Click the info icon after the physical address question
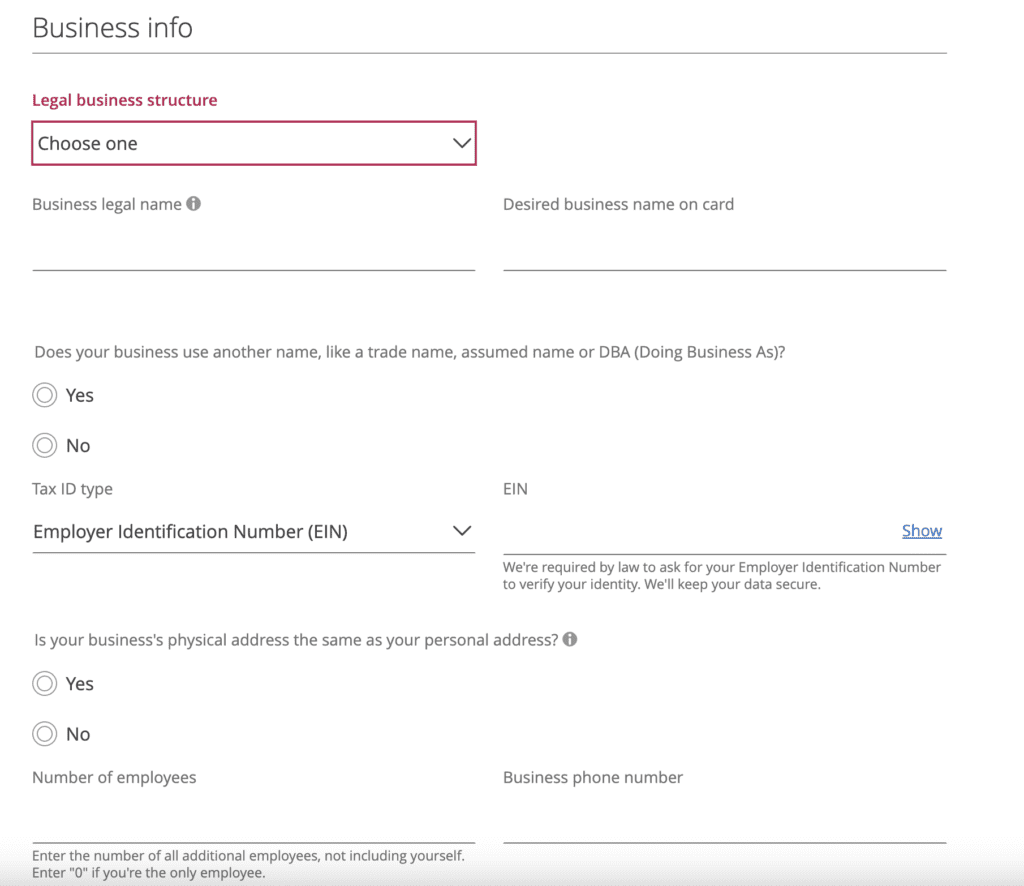The width and height of the screenshot is (1024, 886). tap(570, 640)
